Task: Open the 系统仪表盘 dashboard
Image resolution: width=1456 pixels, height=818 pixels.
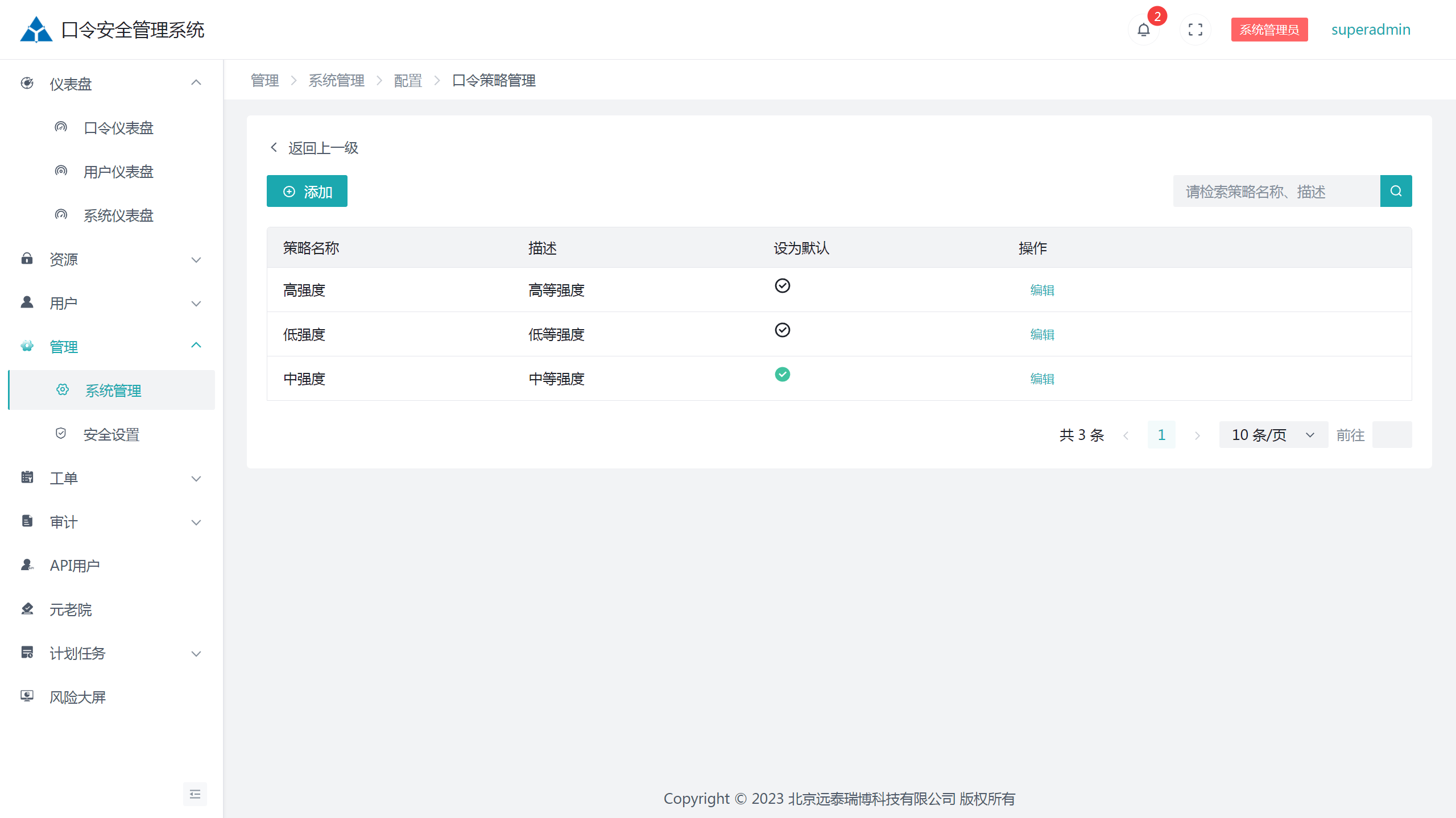Action: tap(118, 215)
